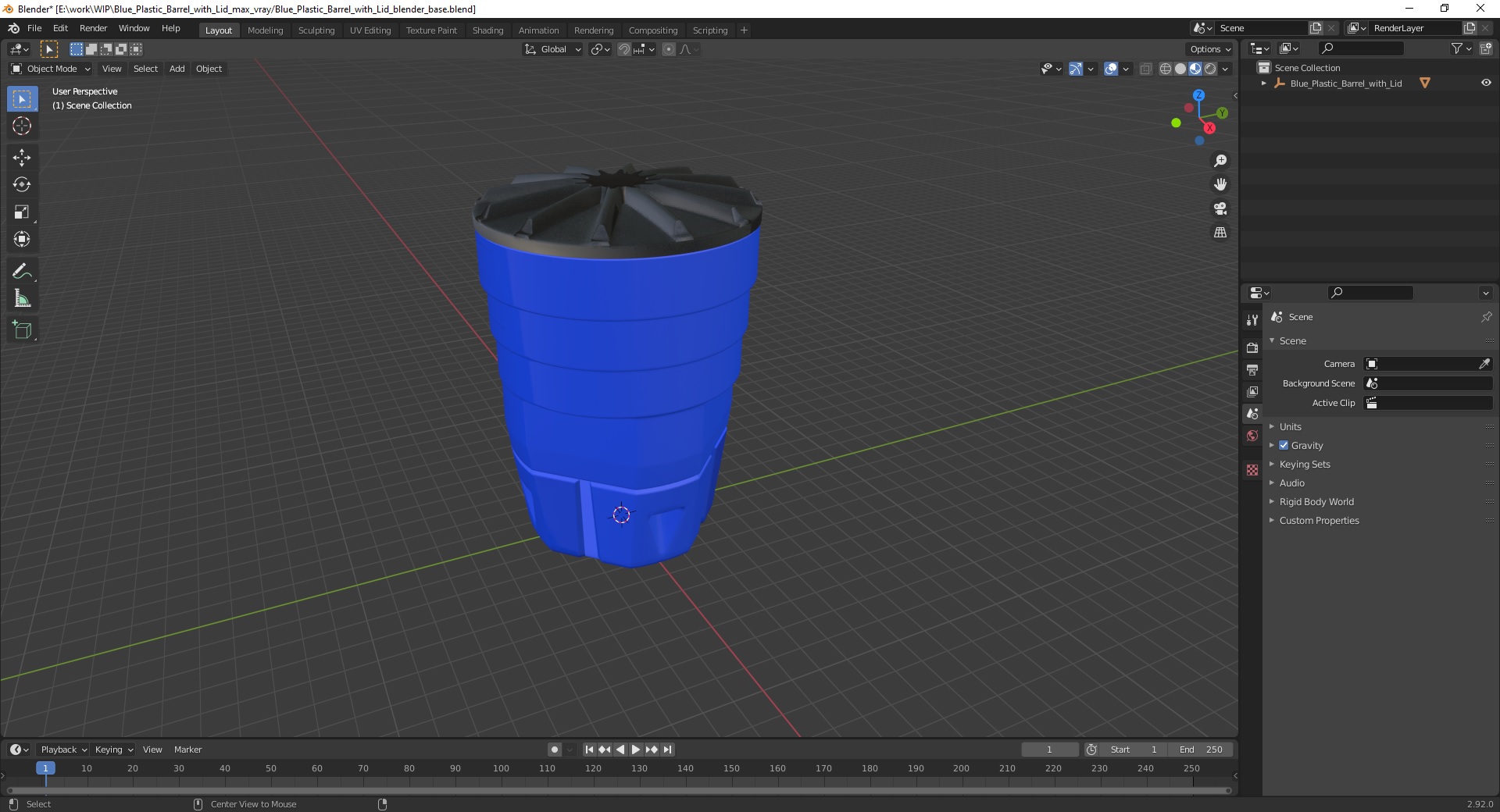Select the Measure ruler tool
This screenshot has width=1500, height=812.
pyautogui.click(x=22, y=298)
